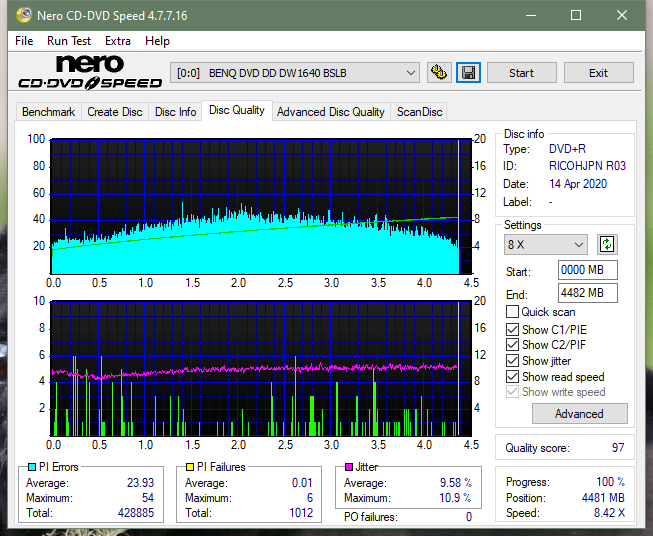
Task: Click the Quality score value 97
Action: pos(618,448)
